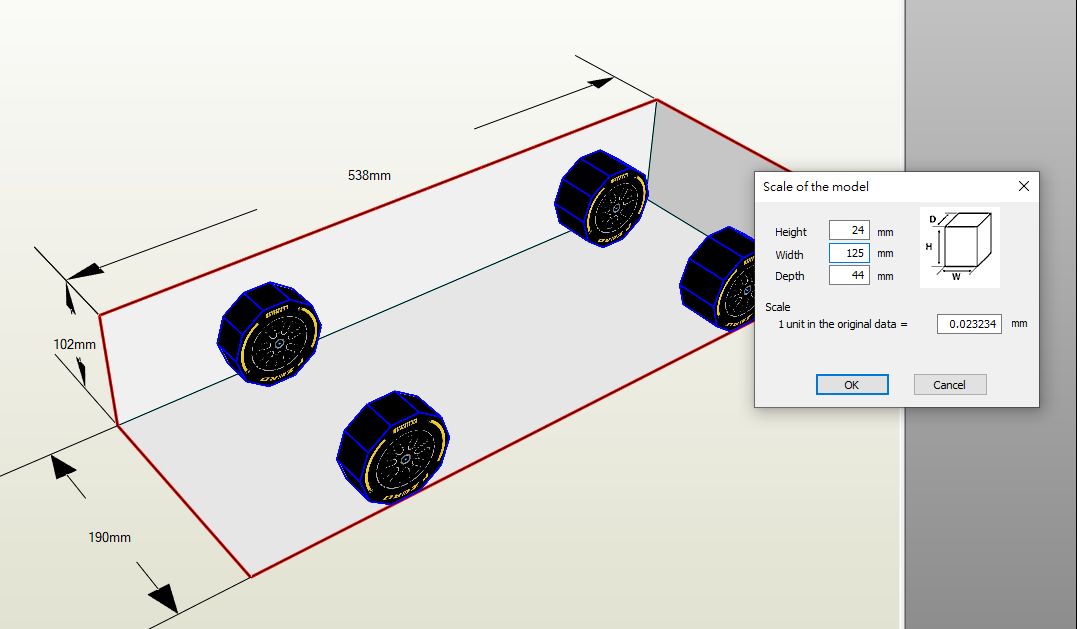This screenshot has width=1091, height=629.
Task: Focus the scale-per-unit field showing 0.023234
Action: point(968,324)
